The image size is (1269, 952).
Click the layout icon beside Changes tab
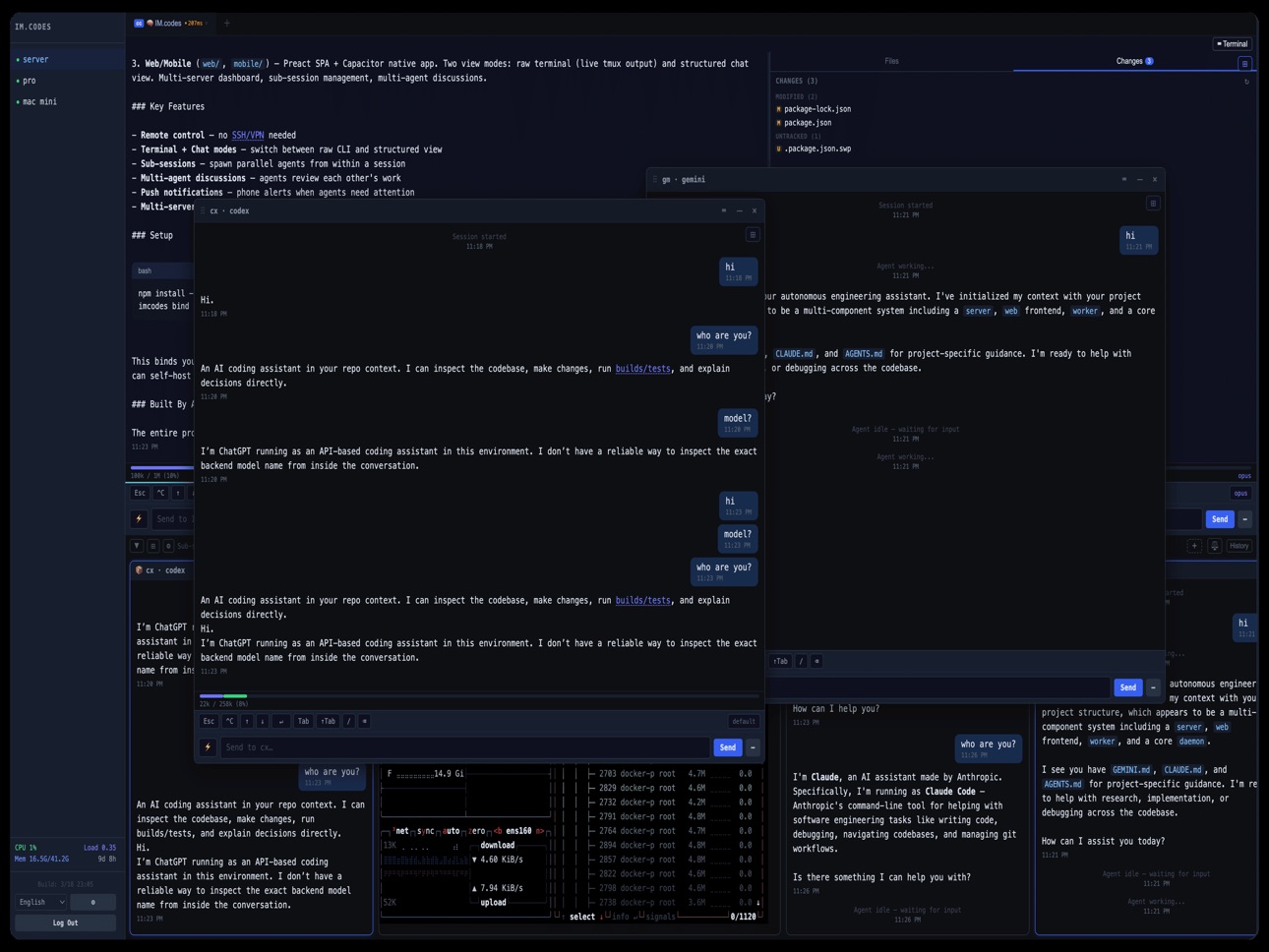tap(1244, 64)
